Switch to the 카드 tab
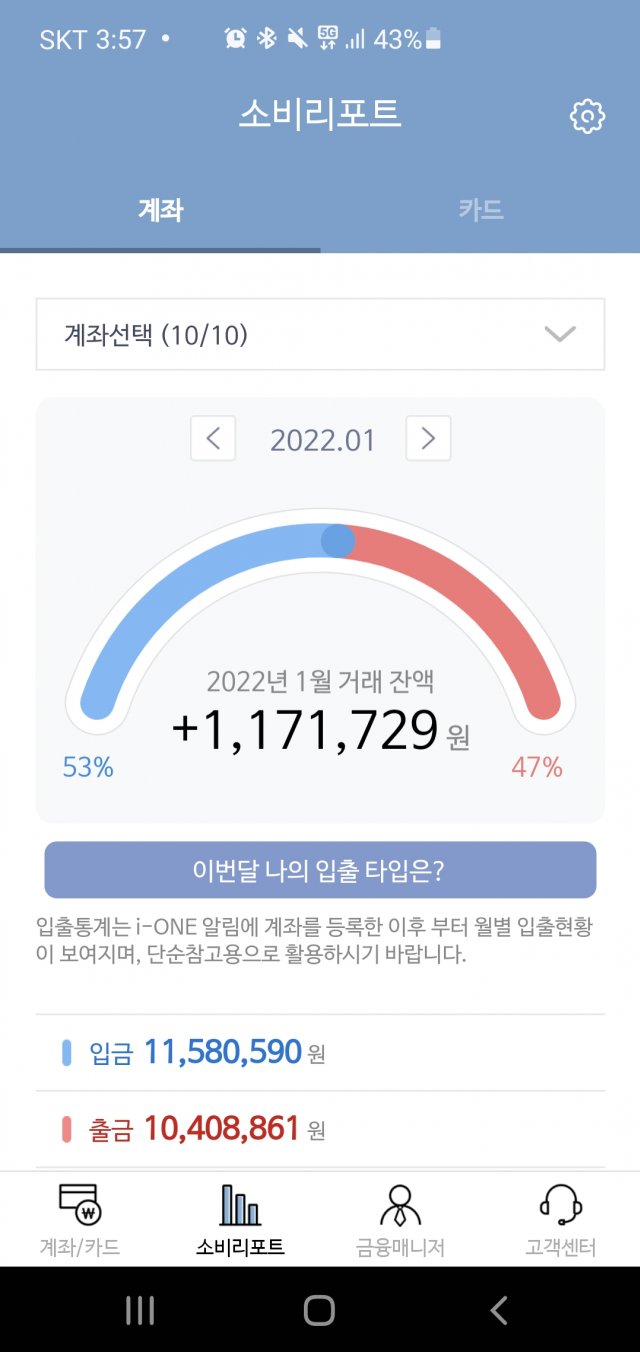640x1352 pixels. pyautogui.click(x=480, y=210)
